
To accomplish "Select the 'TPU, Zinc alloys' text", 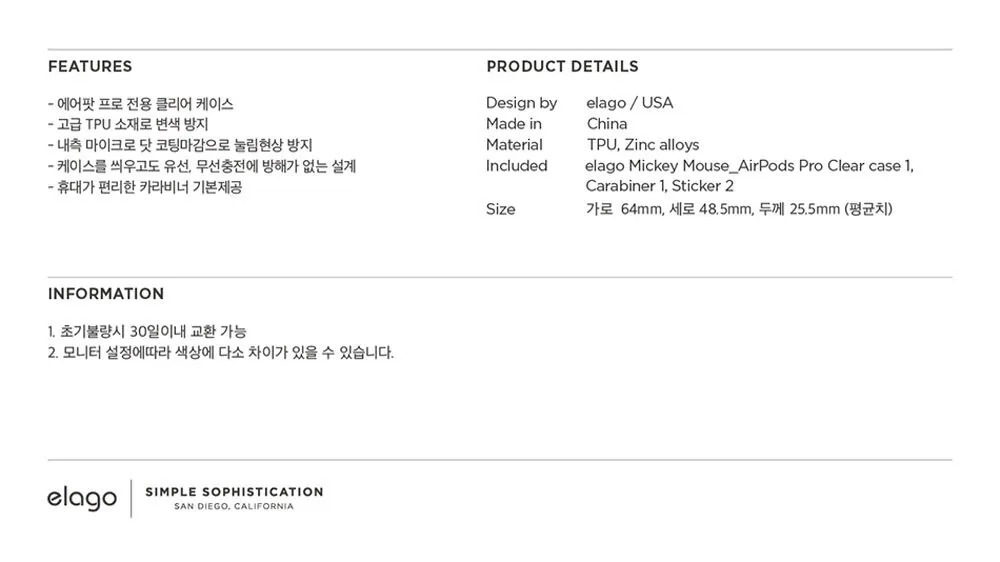I will [x=643, y=145].
